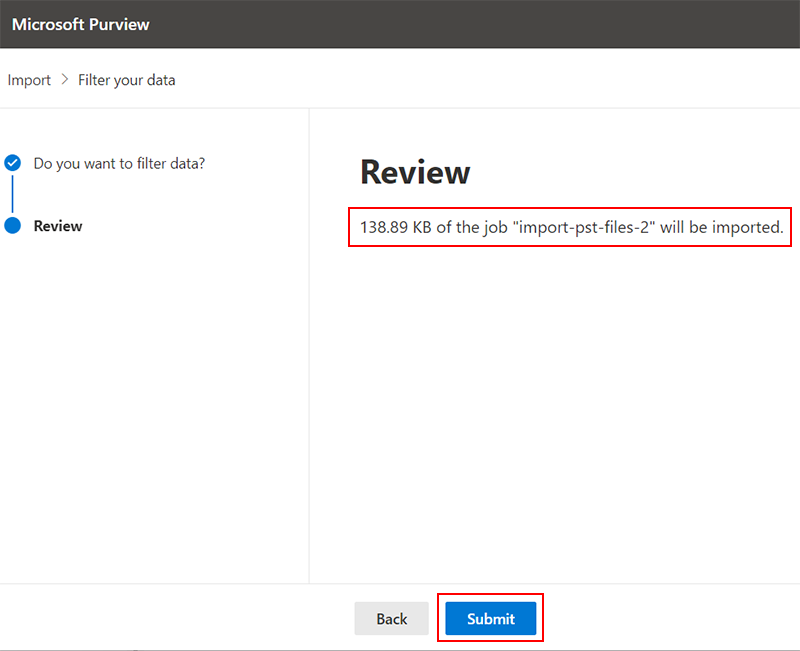Click the blue Submit button
Screen dimensions: 800x651
(x=490, y=618)
